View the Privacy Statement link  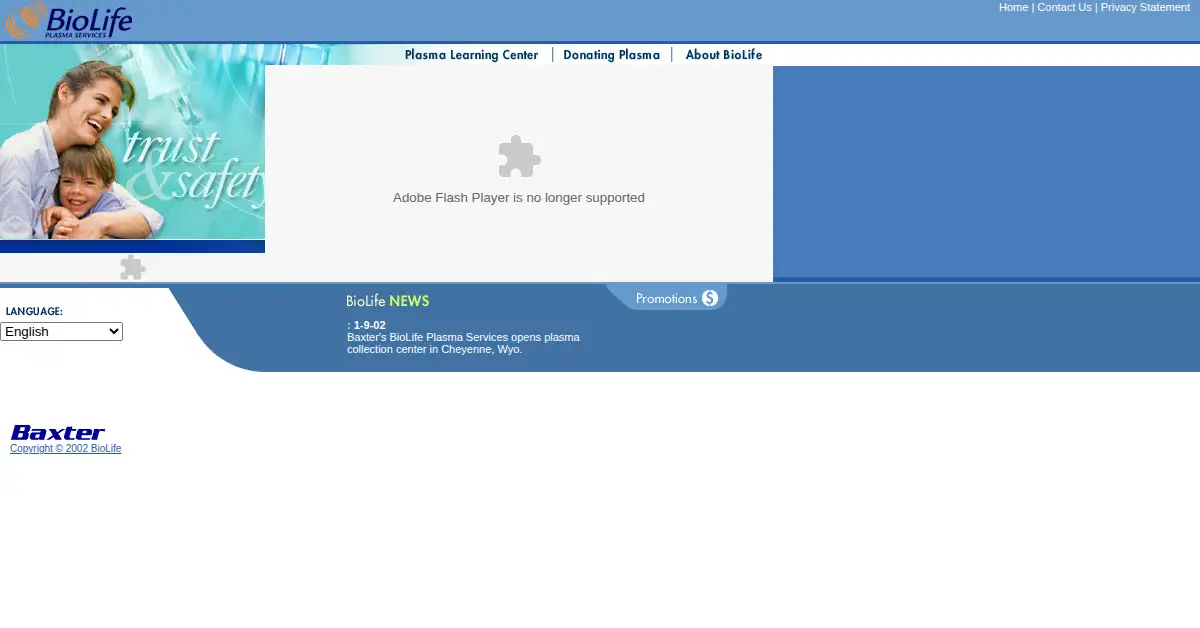click(1145, 7)
